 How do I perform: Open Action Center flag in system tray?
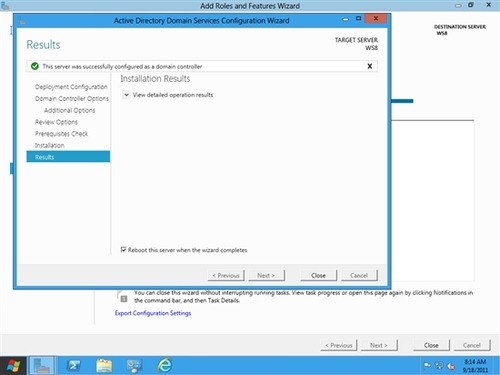427,366
